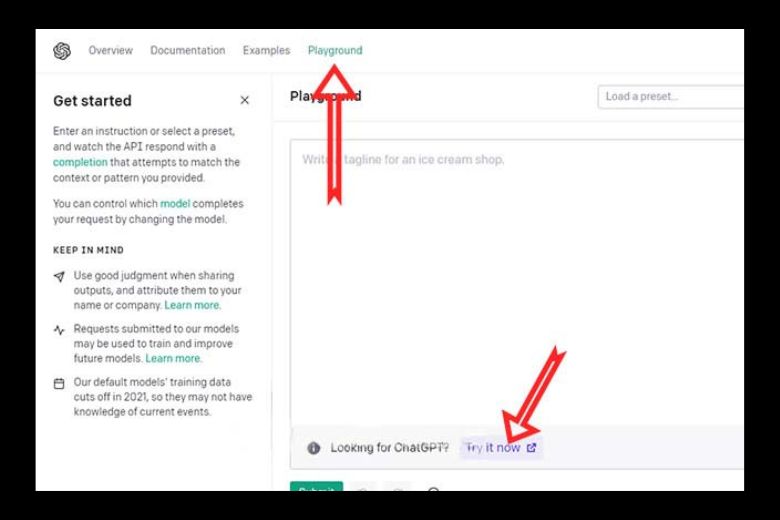
Task: Open the Load a preset dropdown
Action: (x=670, y=97)
